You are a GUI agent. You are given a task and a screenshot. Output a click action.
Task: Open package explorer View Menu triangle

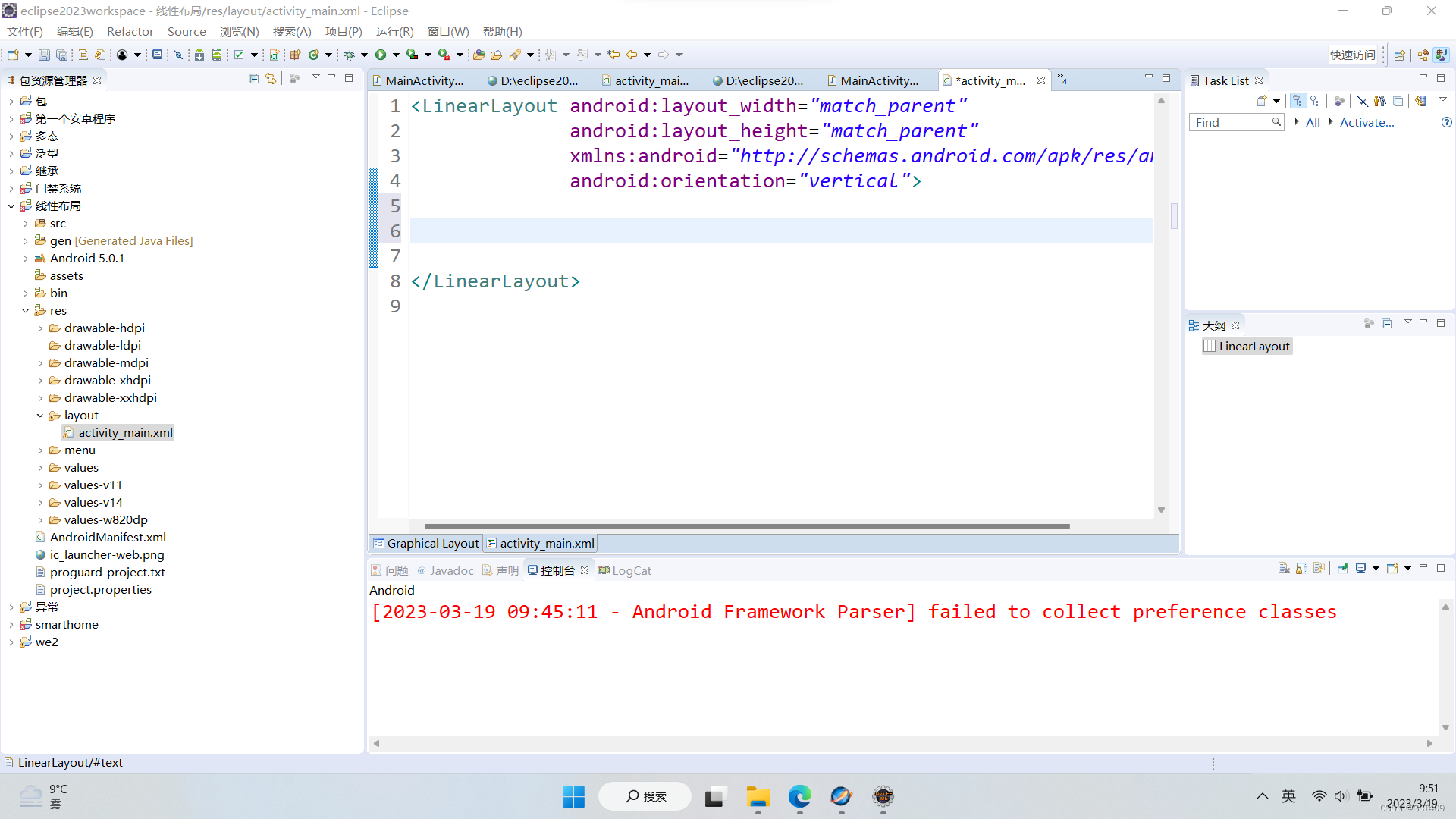pyautogui.click(x=315, y=78)
